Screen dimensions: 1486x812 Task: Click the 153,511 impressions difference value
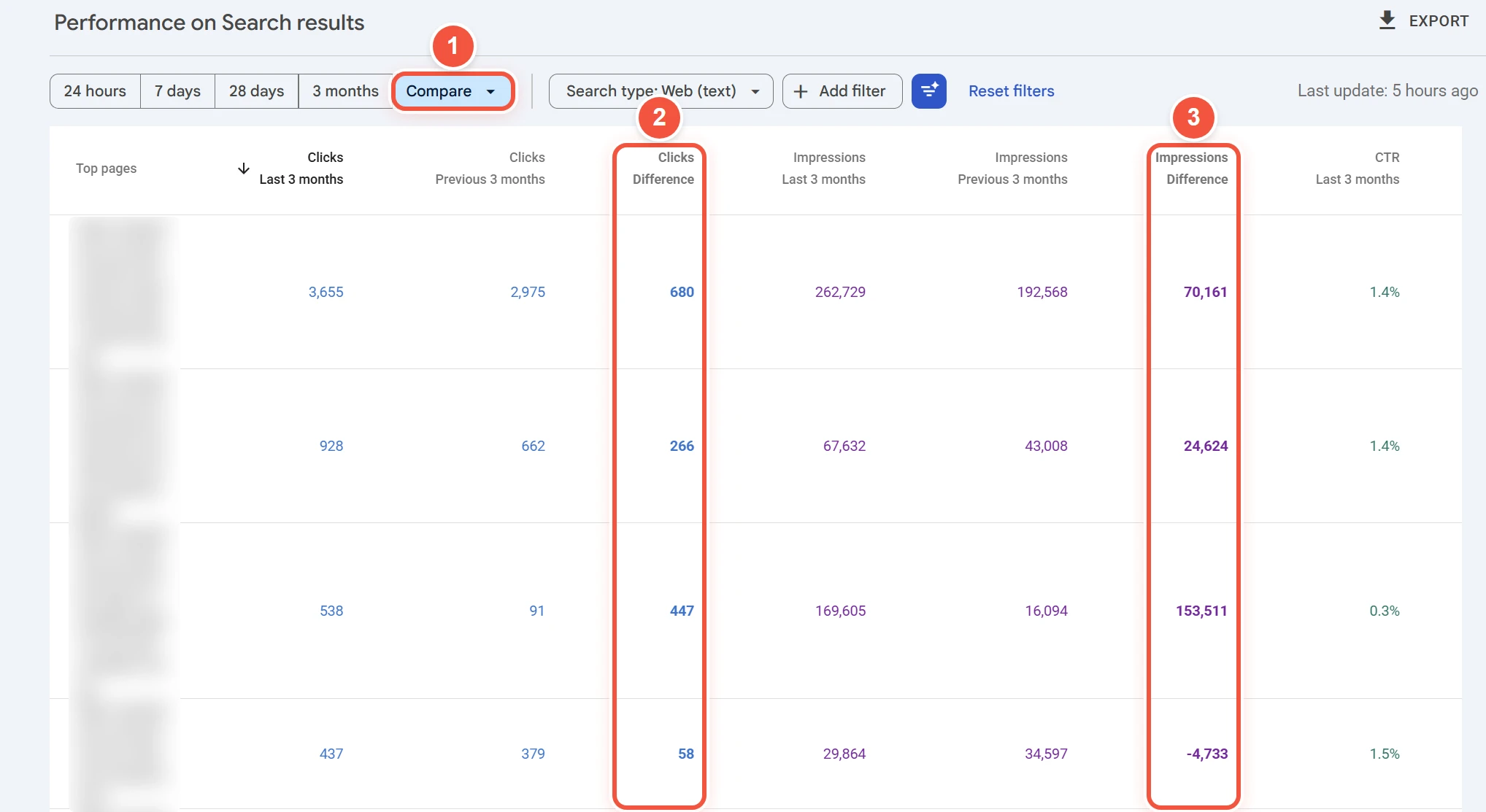1201,611
